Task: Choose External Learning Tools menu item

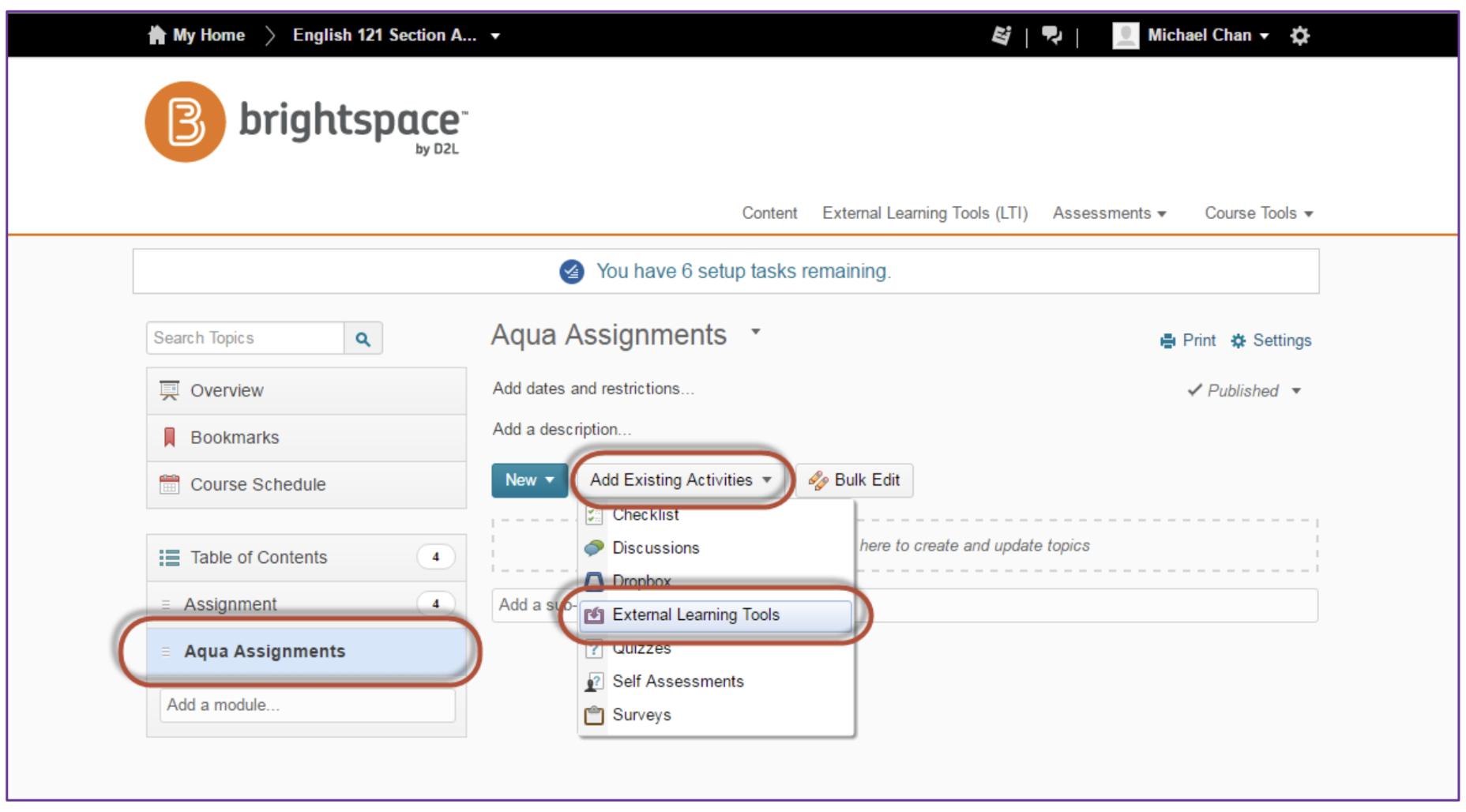Action: (x=716, y=615)
